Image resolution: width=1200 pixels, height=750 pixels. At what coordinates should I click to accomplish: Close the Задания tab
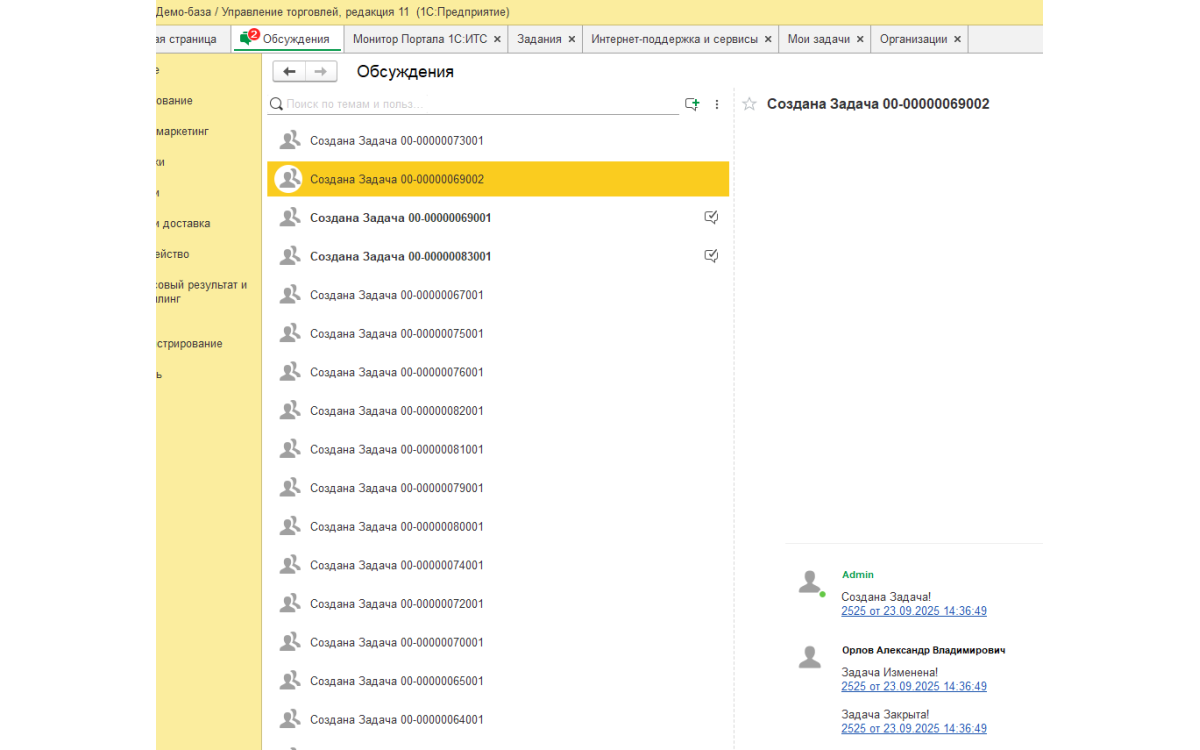pos(572,39)
